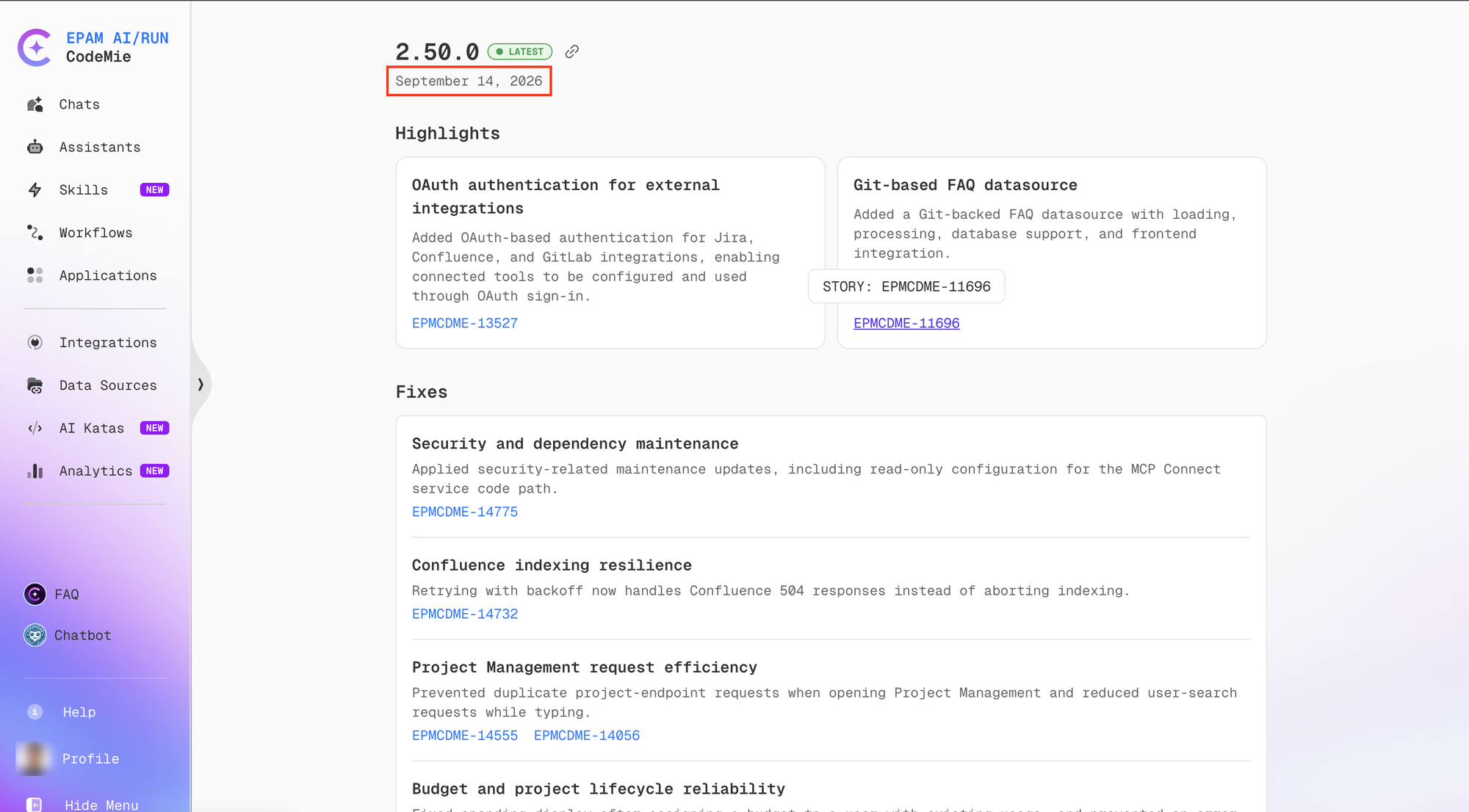Image resolution: width=1469 pixels, height=812 pixels.
Task: Open ticket link EPMCDME-13527
Action: point(465,323)
